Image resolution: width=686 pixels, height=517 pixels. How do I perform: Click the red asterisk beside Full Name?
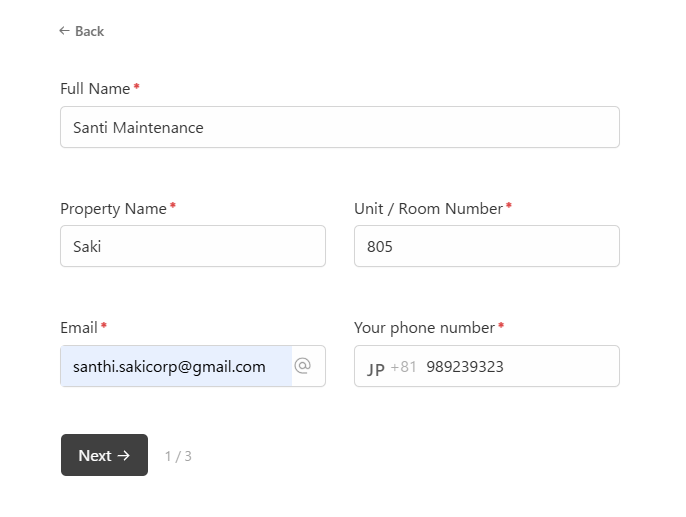pyautogui.click(x=136, y=88)
